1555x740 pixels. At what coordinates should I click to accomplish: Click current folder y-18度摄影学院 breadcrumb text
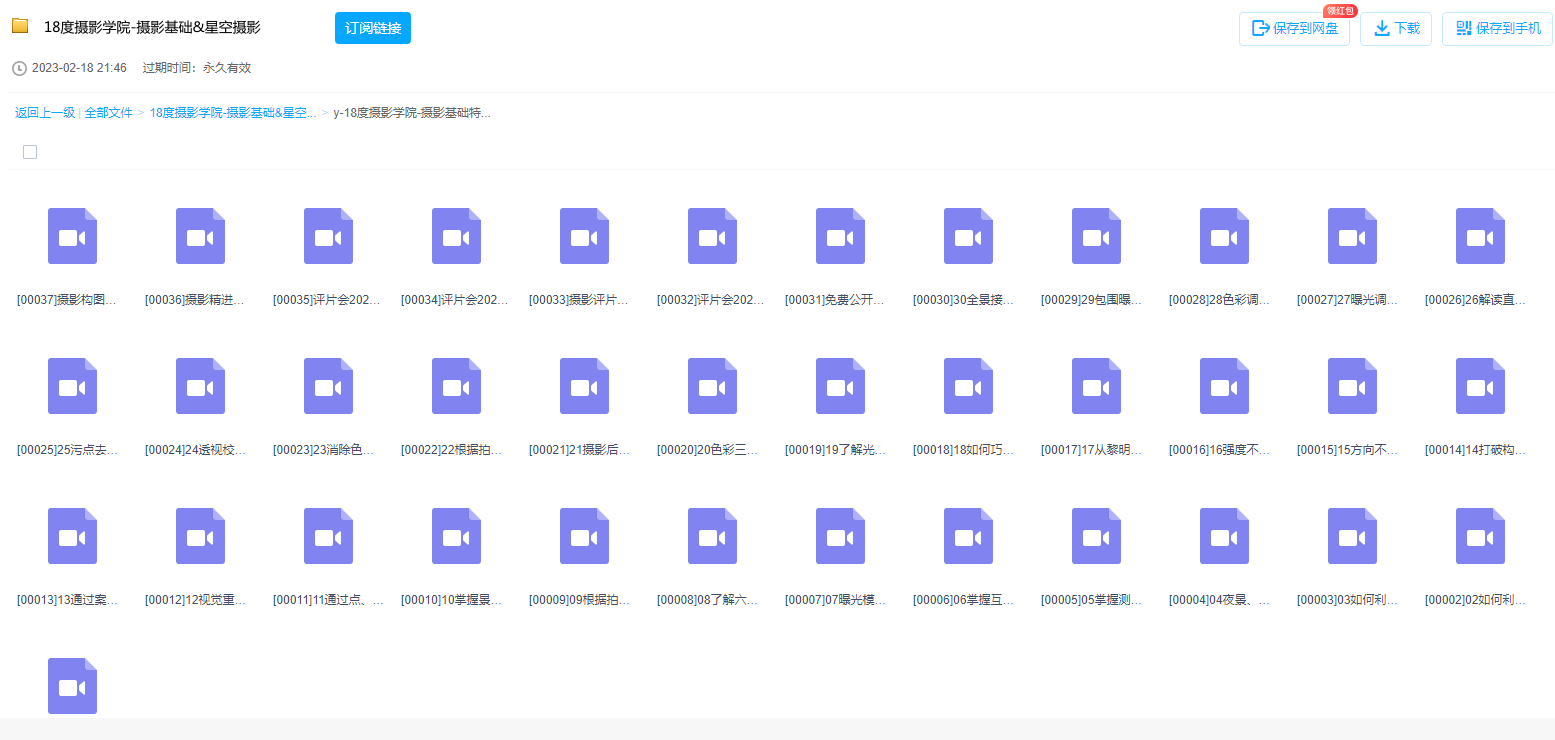pyautogui.click(x=412, y=113)
